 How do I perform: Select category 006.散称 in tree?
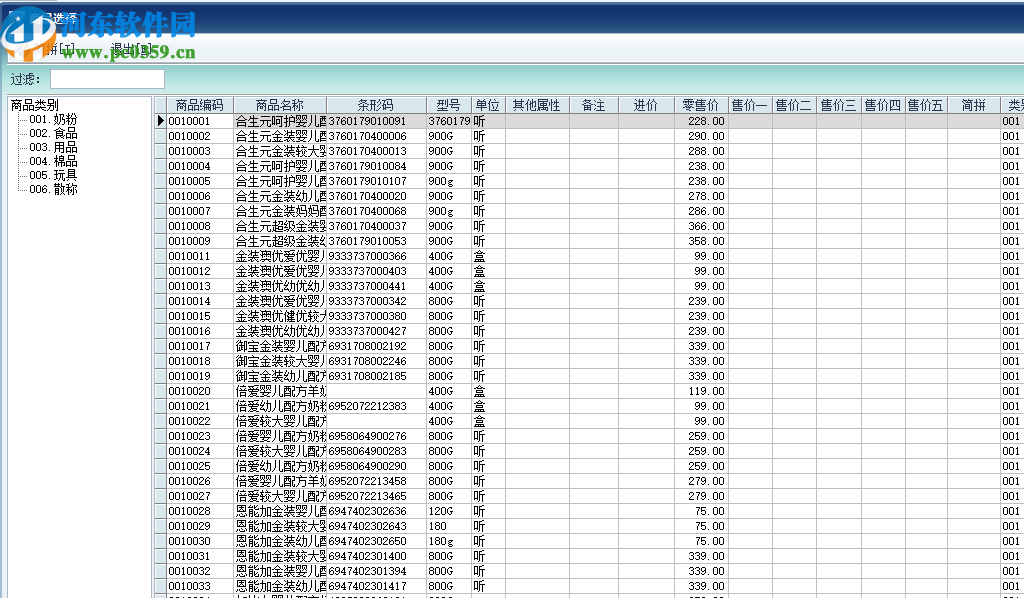pyautogui.click(x=53, y=189)
